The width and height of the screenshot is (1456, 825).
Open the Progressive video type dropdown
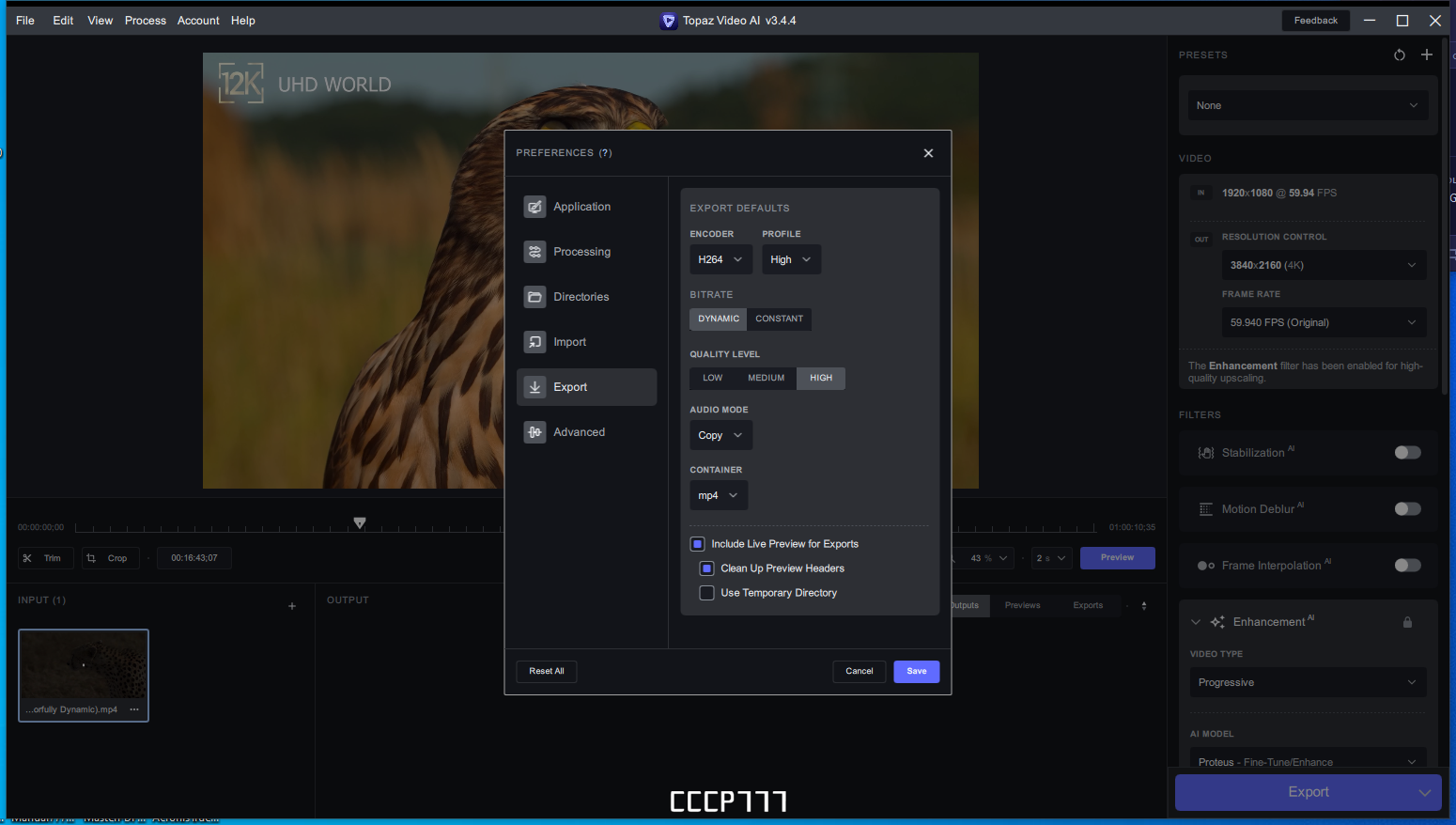(1308, 682)
